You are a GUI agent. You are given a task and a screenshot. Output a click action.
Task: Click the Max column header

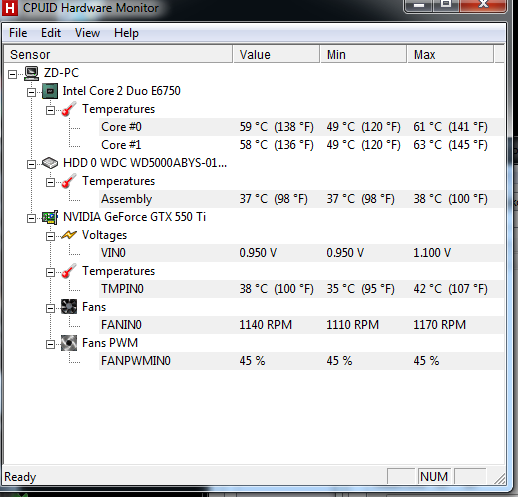[450, 54]
